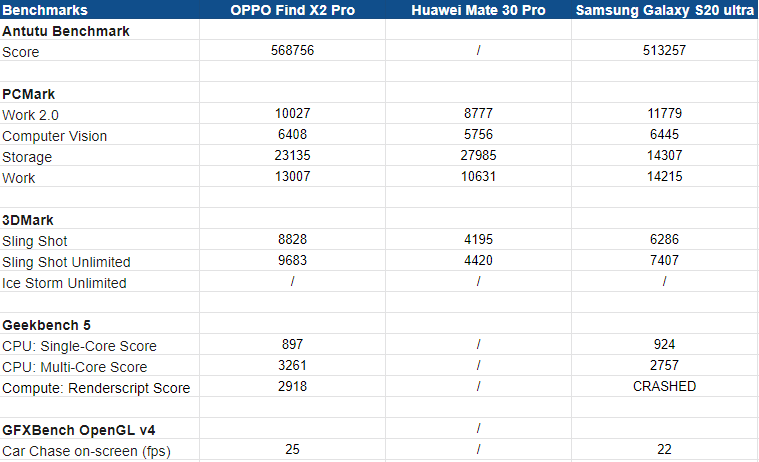
Task: Select the Huawei Mate 30 Pro column header
Action: [478, 10]
